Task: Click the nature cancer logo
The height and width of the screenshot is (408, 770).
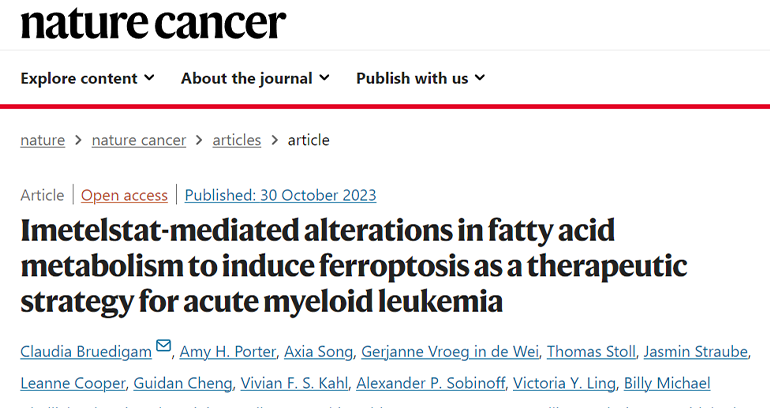Action: click(153, 22)
